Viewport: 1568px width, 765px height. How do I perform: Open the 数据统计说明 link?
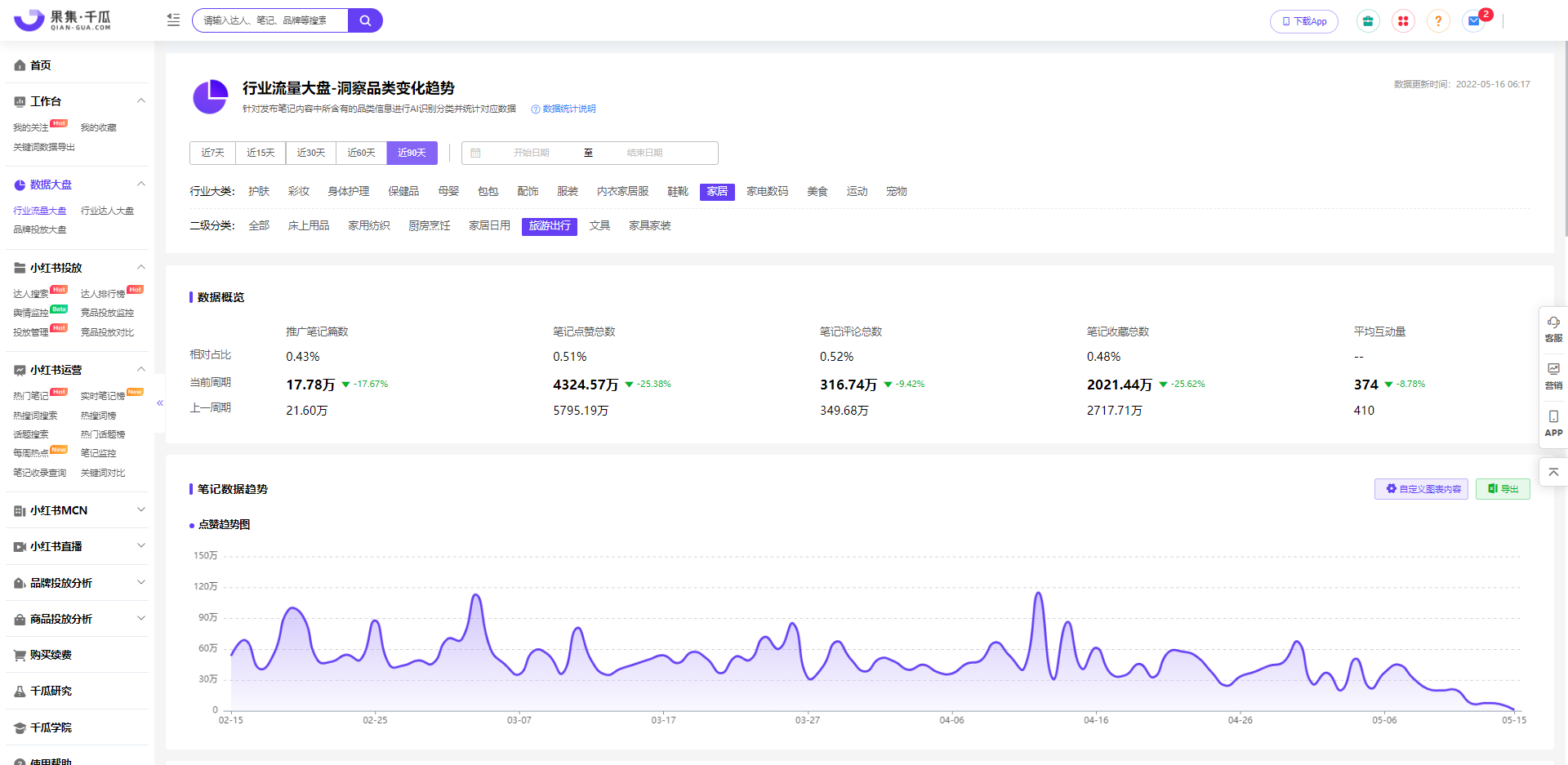[x=568, y=109]
